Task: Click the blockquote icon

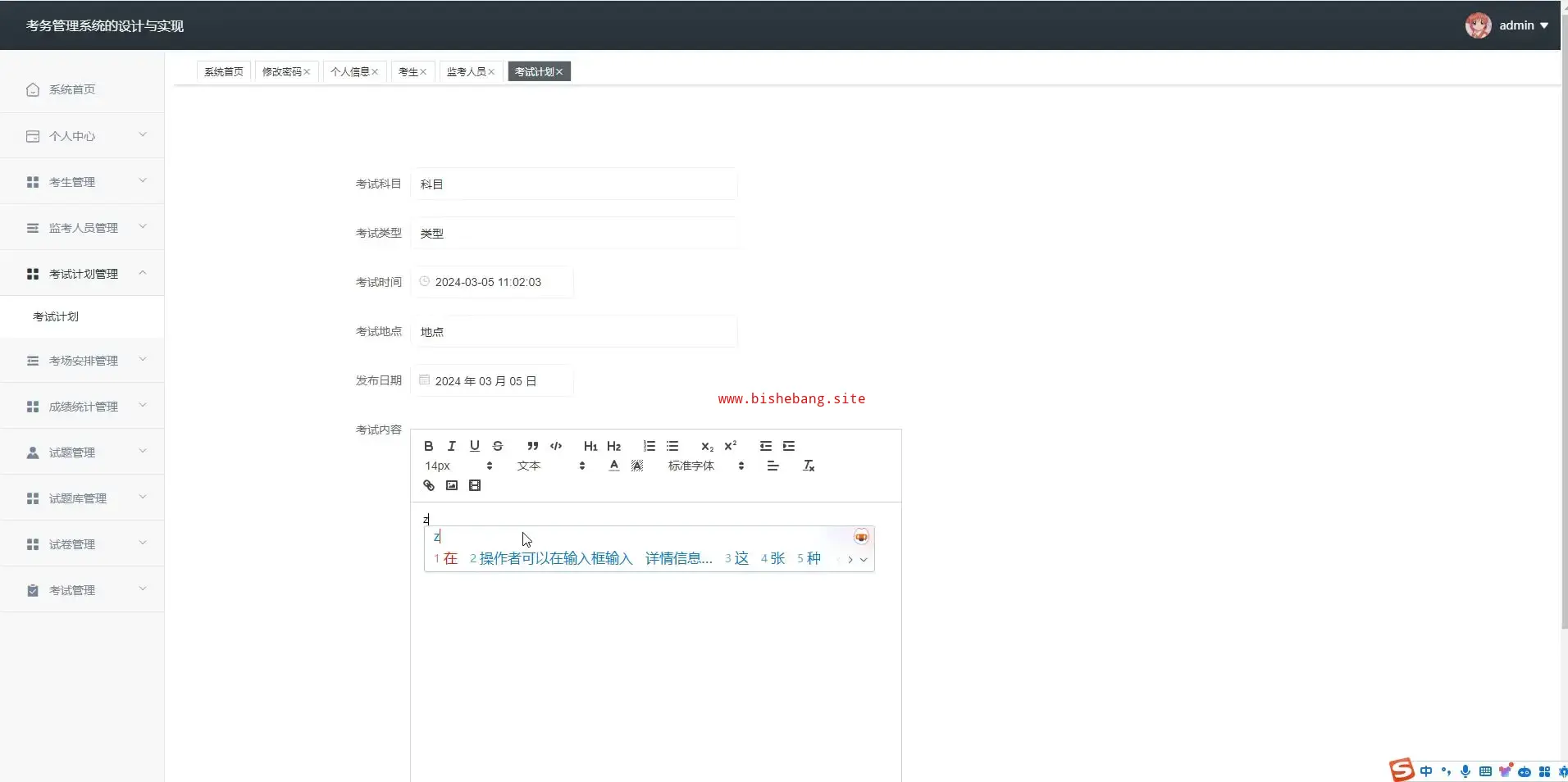Action: 532,446
